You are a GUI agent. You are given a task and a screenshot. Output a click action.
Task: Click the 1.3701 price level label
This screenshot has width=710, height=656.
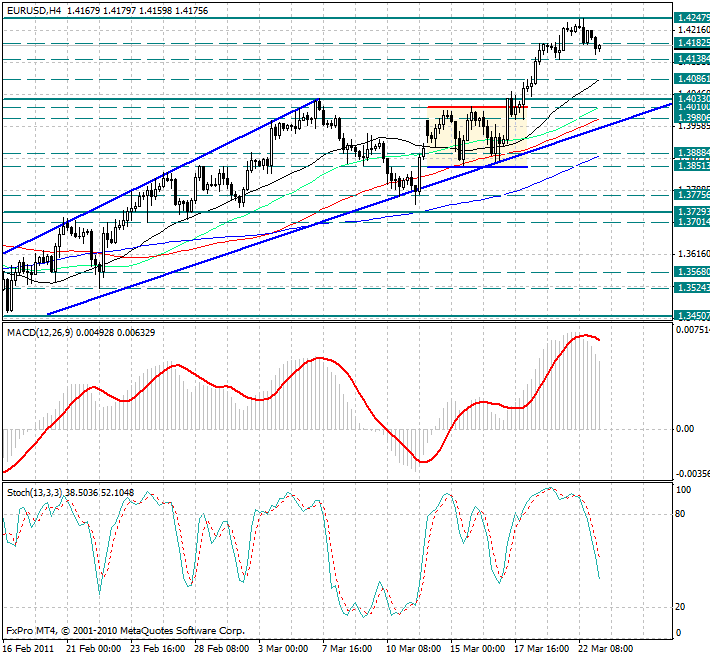[692, 222]
